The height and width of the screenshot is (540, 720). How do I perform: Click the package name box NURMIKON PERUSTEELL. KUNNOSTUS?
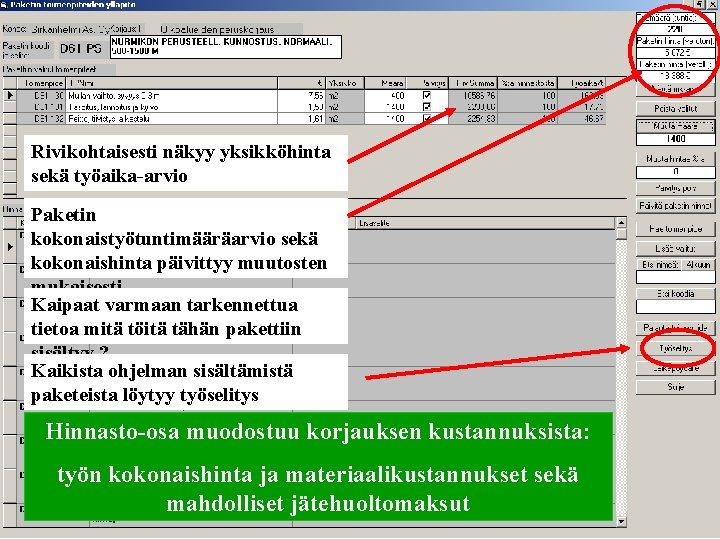tap(226, 47)
